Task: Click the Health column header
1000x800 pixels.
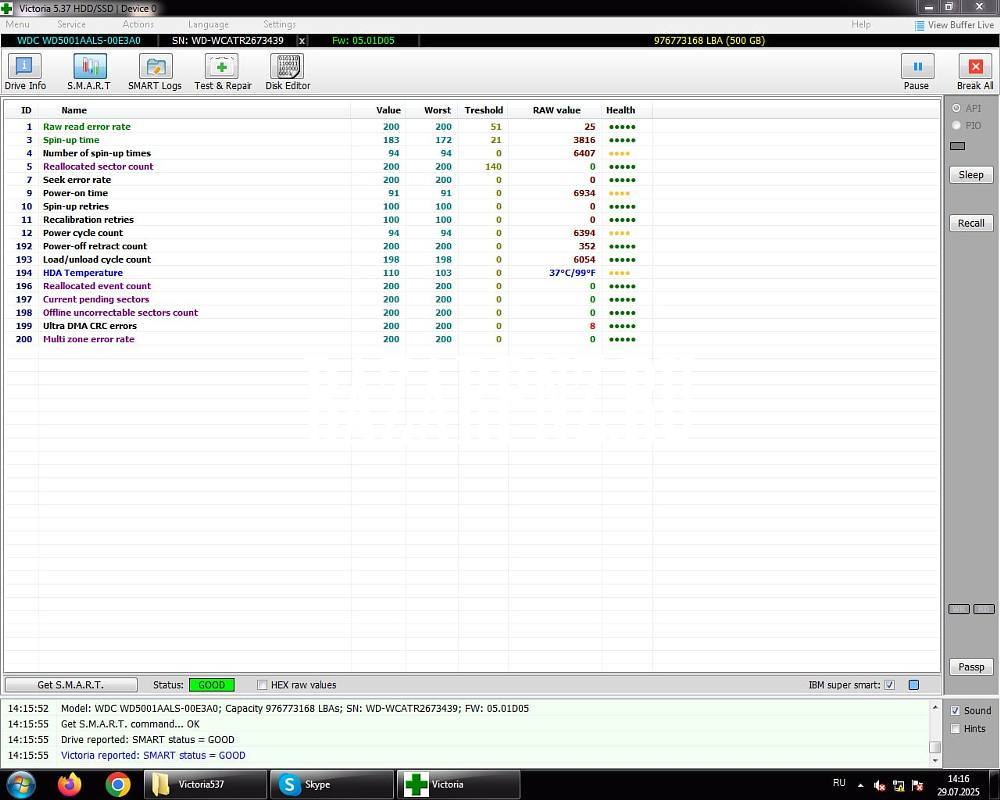Action: 621,110
